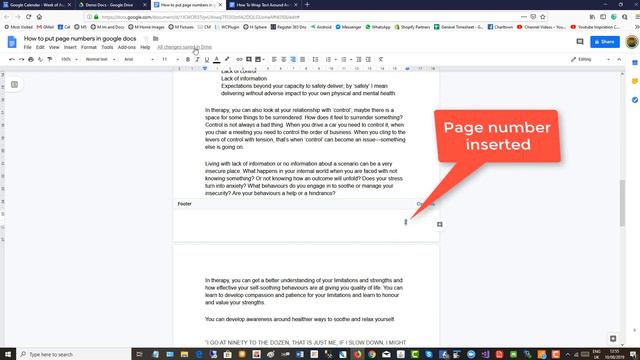The width and height of the screenshot is (640, 360).
Task: Open the Arial font dropdown
Action: click(x=139, y=60)
